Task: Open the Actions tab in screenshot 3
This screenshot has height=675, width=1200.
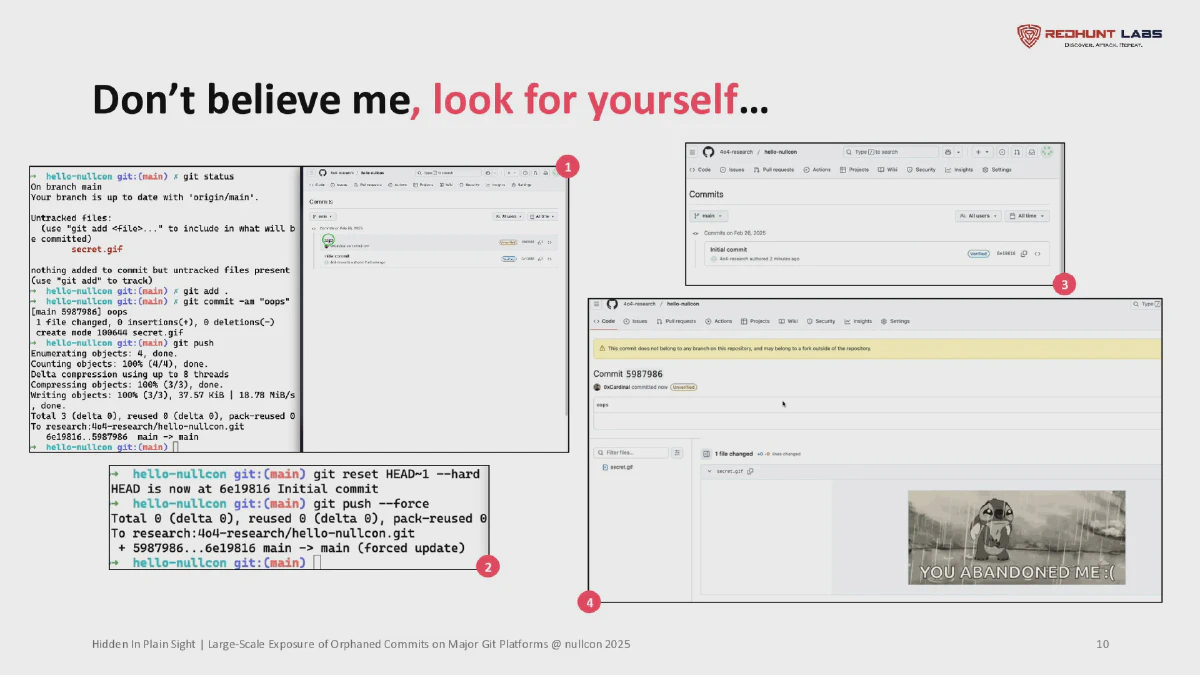Action: [x=817, y=170]
